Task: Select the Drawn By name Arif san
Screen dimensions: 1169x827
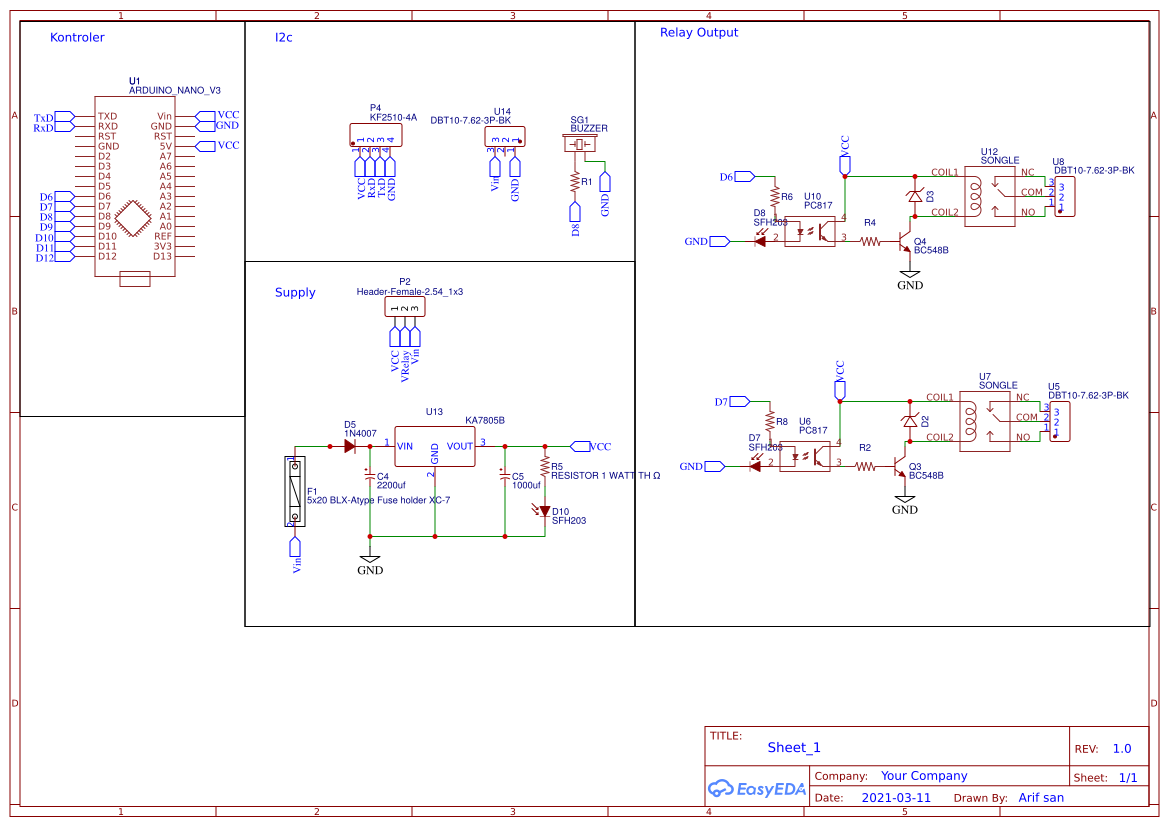Action: click(x=1041, y=797)
